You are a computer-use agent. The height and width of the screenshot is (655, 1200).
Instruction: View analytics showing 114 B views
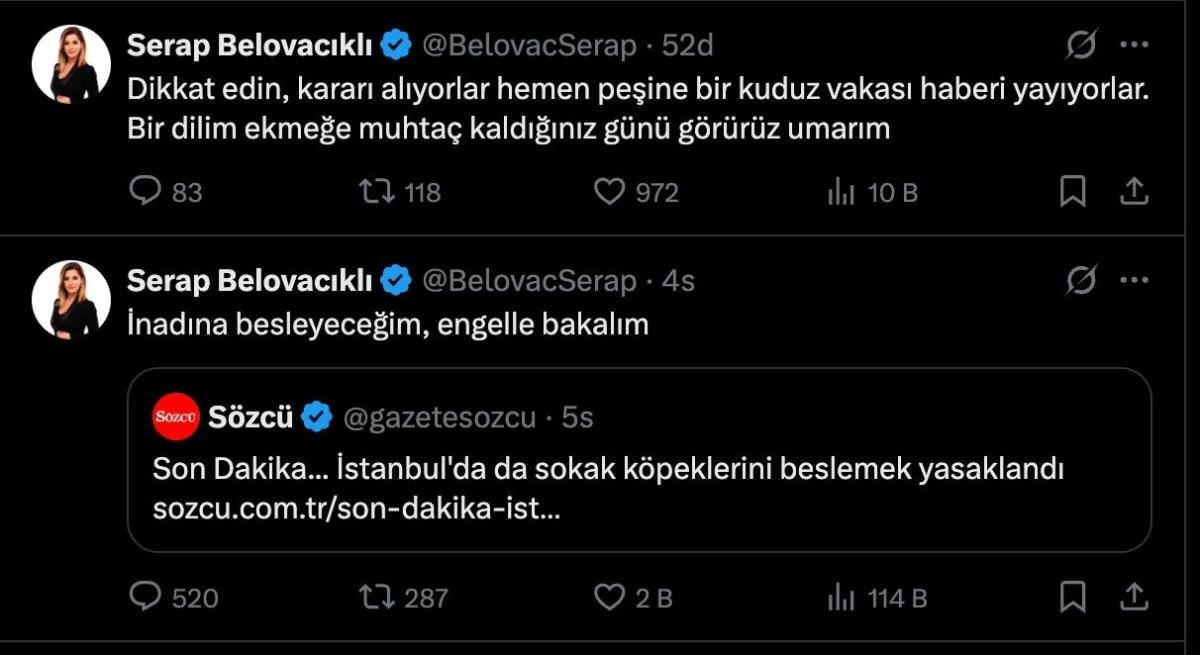(x=840, y=598)
